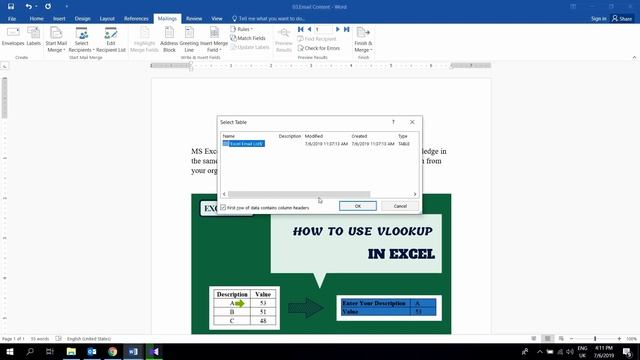Click the zoom slider handle in status bar
640x360 pixels.
click(x=595, y=339)
